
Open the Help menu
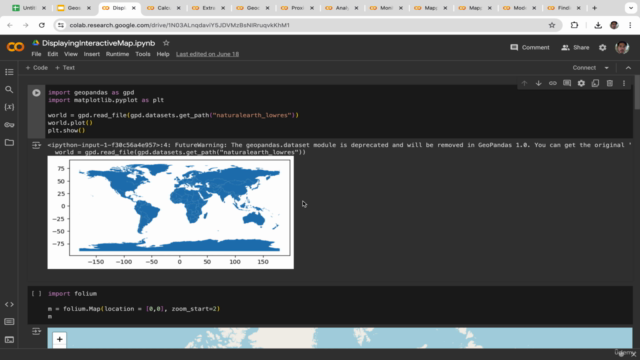[x=163, y=54]
